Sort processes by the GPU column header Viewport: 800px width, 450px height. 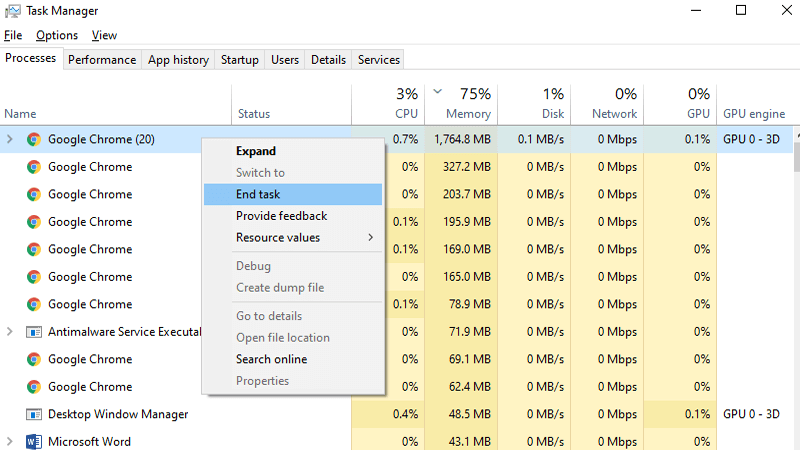click(x=680, y=105)
